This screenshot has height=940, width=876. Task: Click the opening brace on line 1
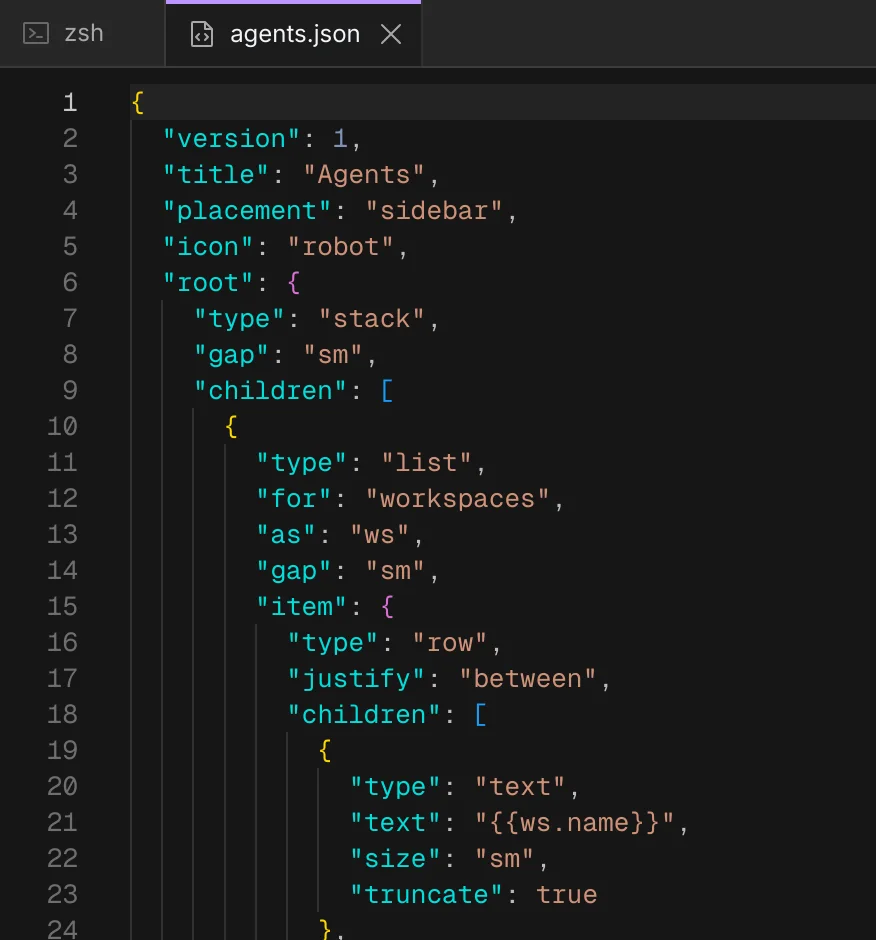point(138,103)
